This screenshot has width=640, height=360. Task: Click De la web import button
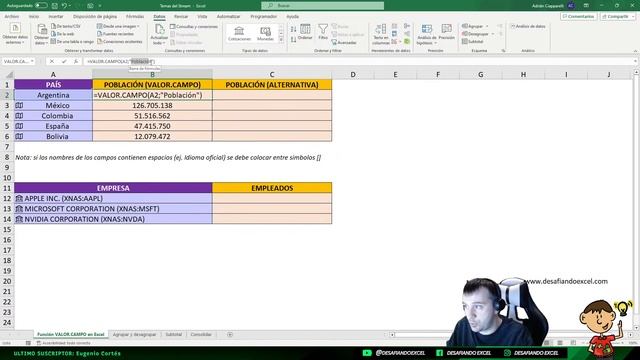coord(63,34)
